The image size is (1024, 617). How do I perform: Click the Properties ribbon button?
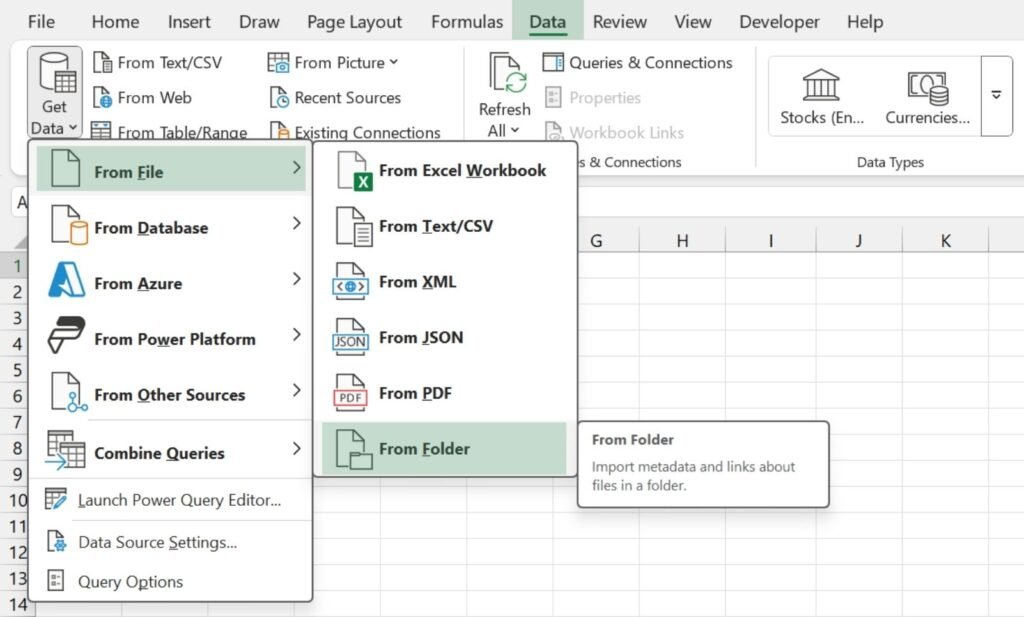pos(593,98)
